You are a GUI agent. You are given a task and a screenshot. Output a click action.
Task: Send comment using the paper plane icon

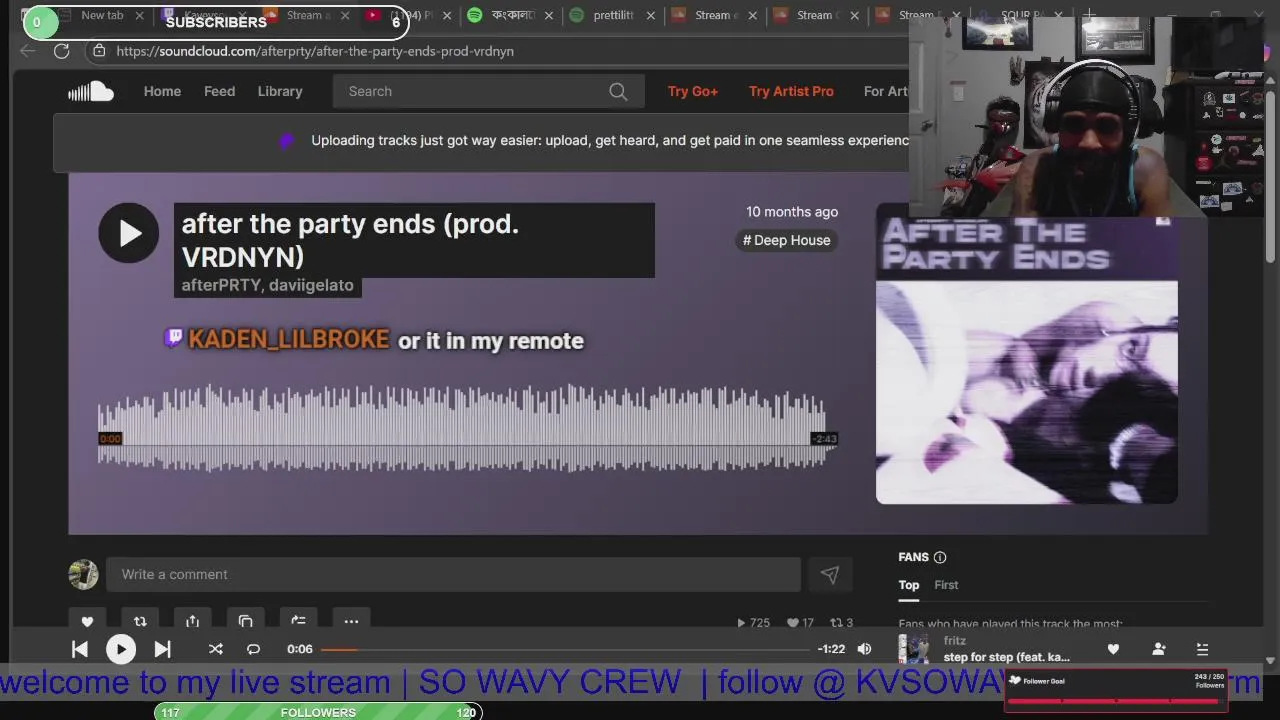(830, 574)
